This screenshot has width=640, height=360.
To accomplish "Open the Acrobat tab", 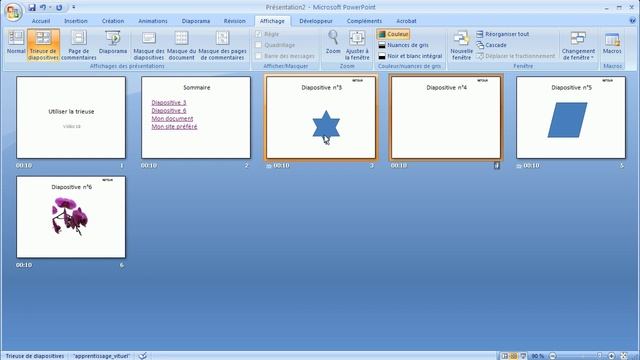I will [x=406, y=21].
